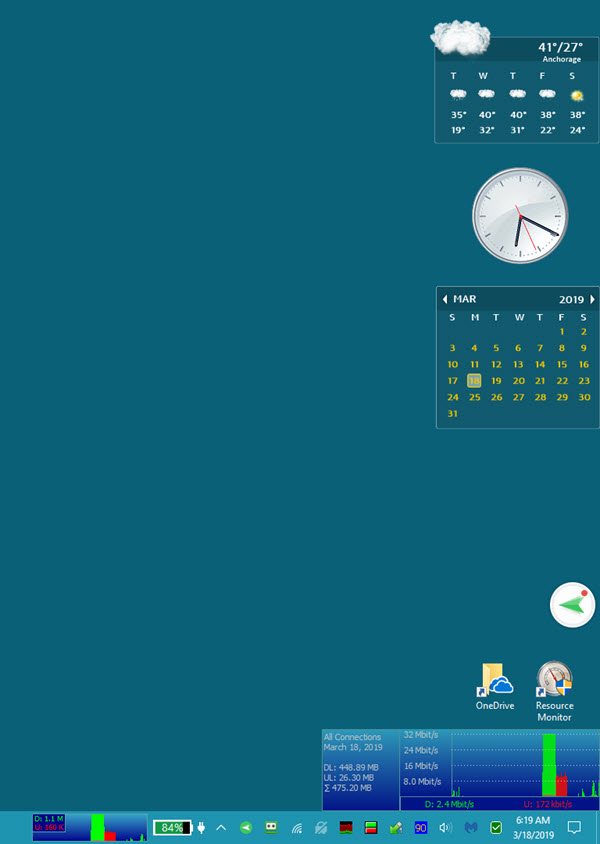Click the taskbar date and time
Screen dimensions: 600x844
pyautogui.click(x=533, y=827)
